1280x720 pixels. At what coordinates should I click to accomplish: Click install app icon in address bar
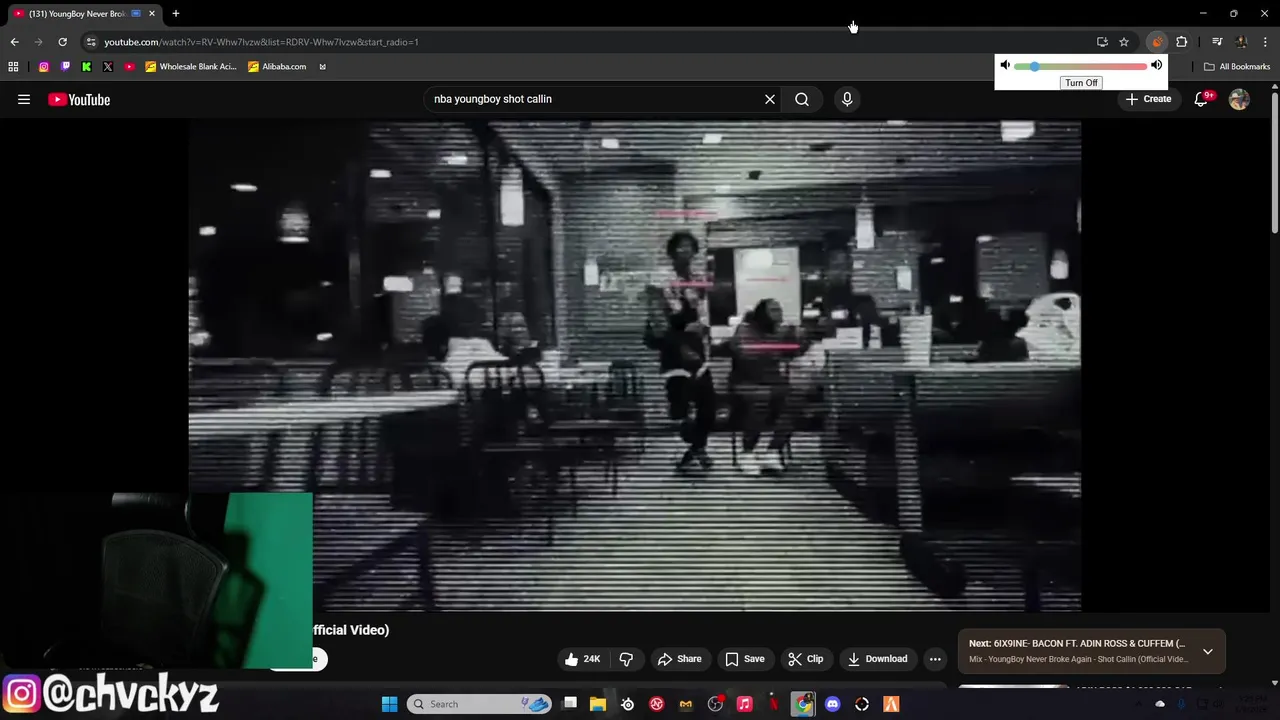click(1102, 42)
